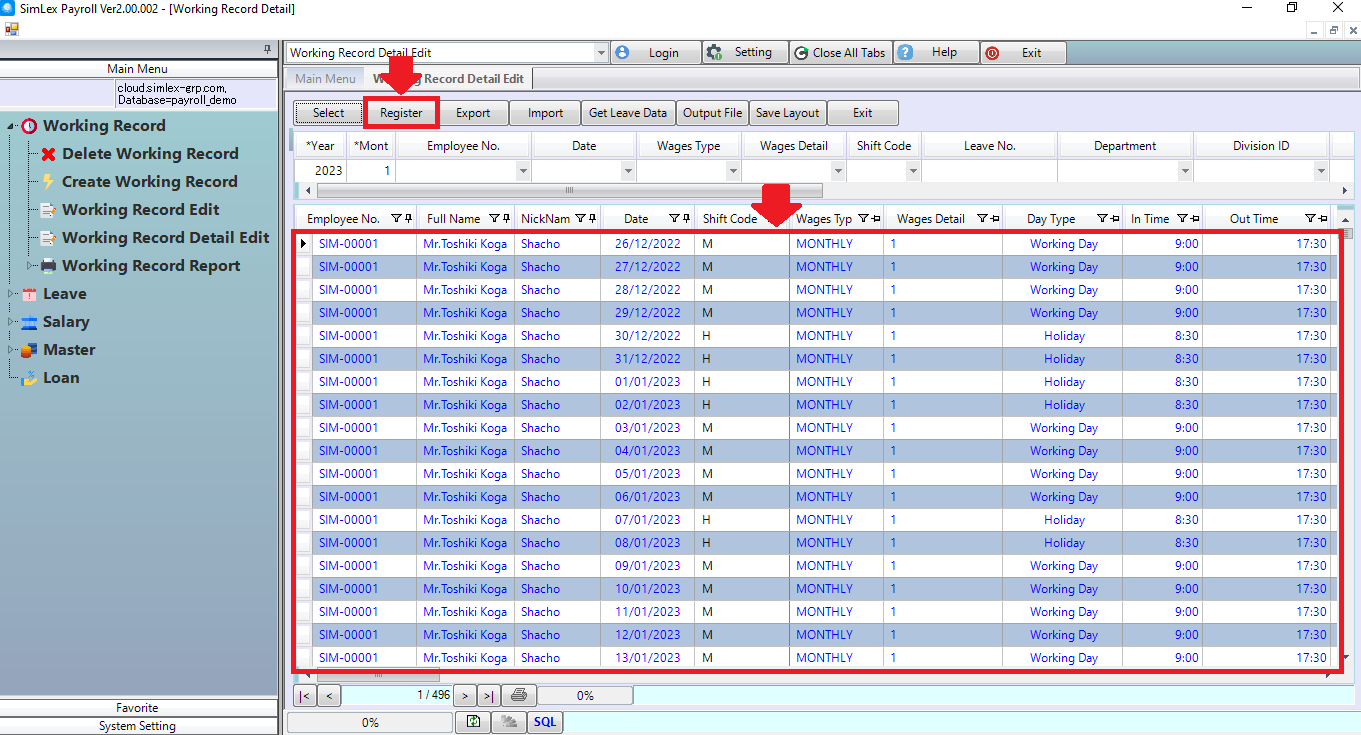1361x735 pixels.
Task: Jump to last record with >| button
Action: 488,695
